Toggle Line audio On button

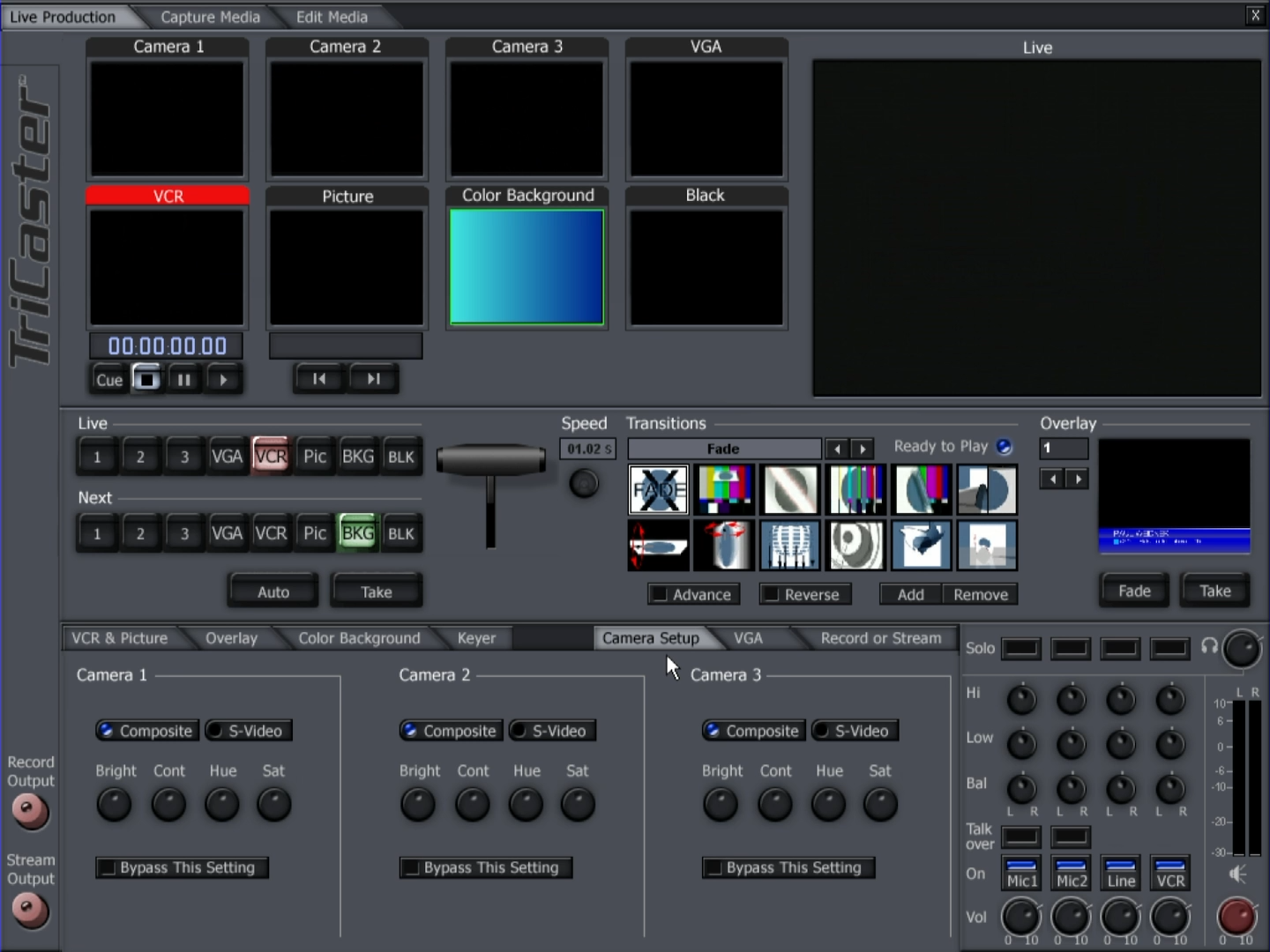[x=1121, y=874]
